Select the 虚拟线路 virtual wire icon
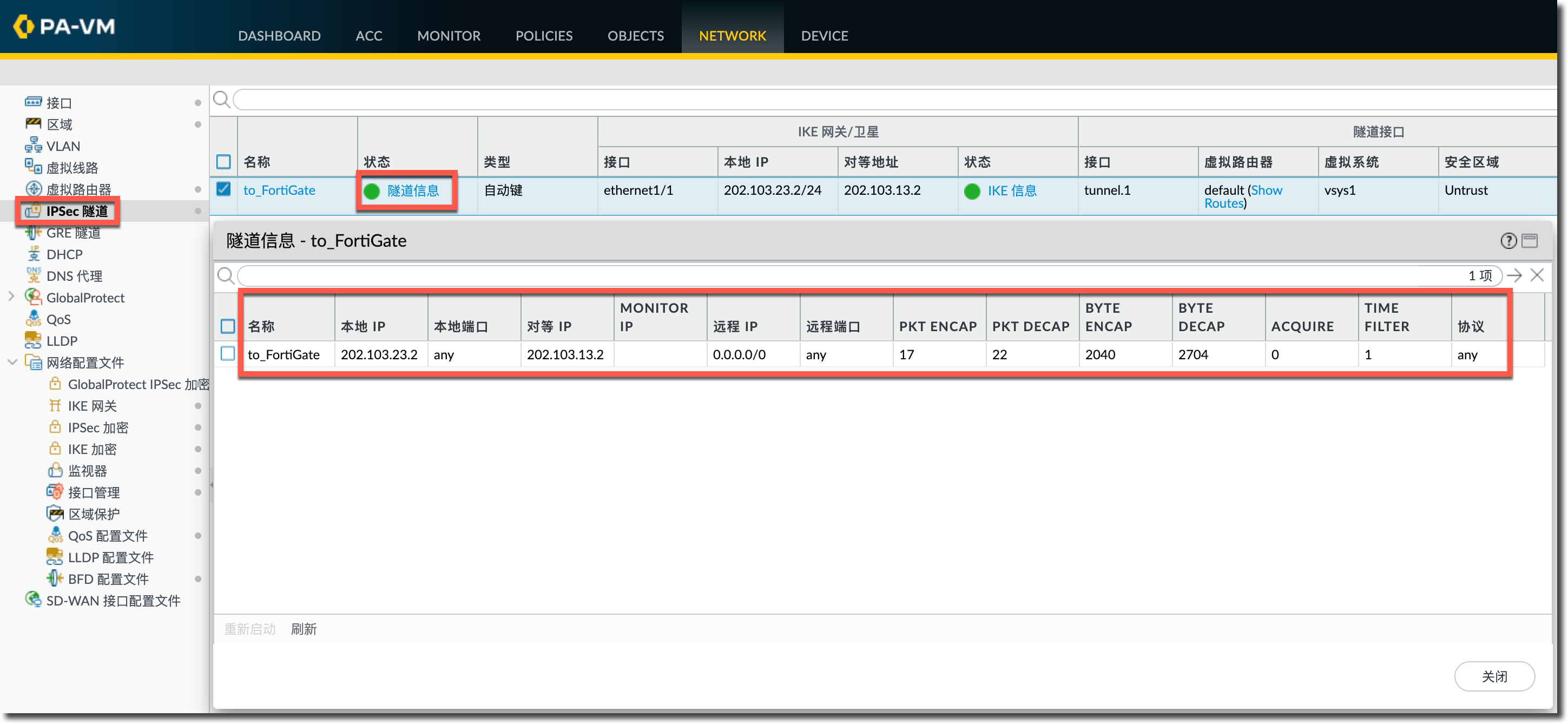The width and height of the screenshot is (1568, 724). click(x=33, y=167)
